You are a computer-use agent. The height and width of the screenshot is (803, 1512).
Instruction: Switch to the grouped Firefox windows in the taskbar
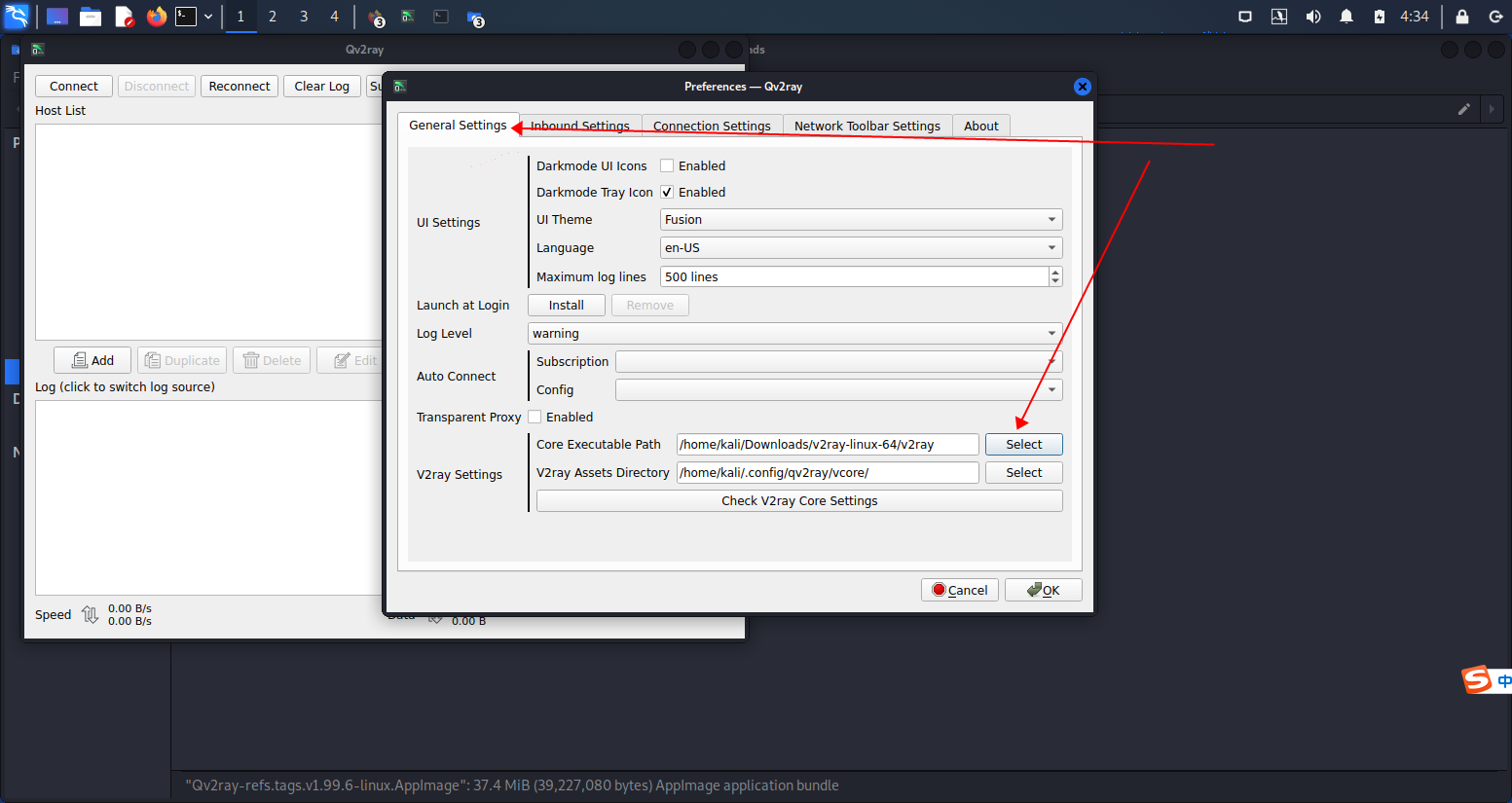tap(376, 18)
